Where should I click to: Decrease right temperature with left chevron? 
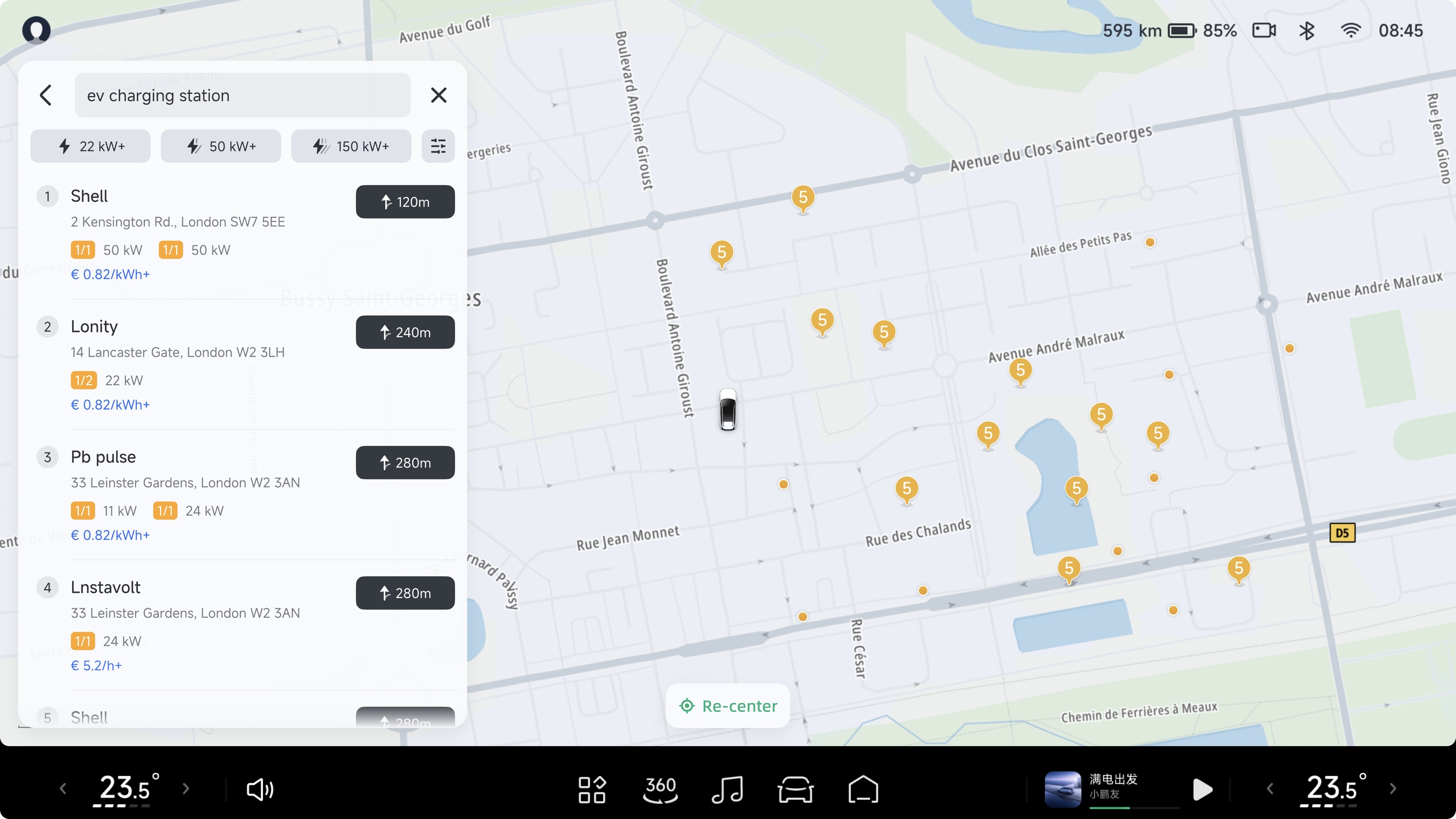[1270, 789]
